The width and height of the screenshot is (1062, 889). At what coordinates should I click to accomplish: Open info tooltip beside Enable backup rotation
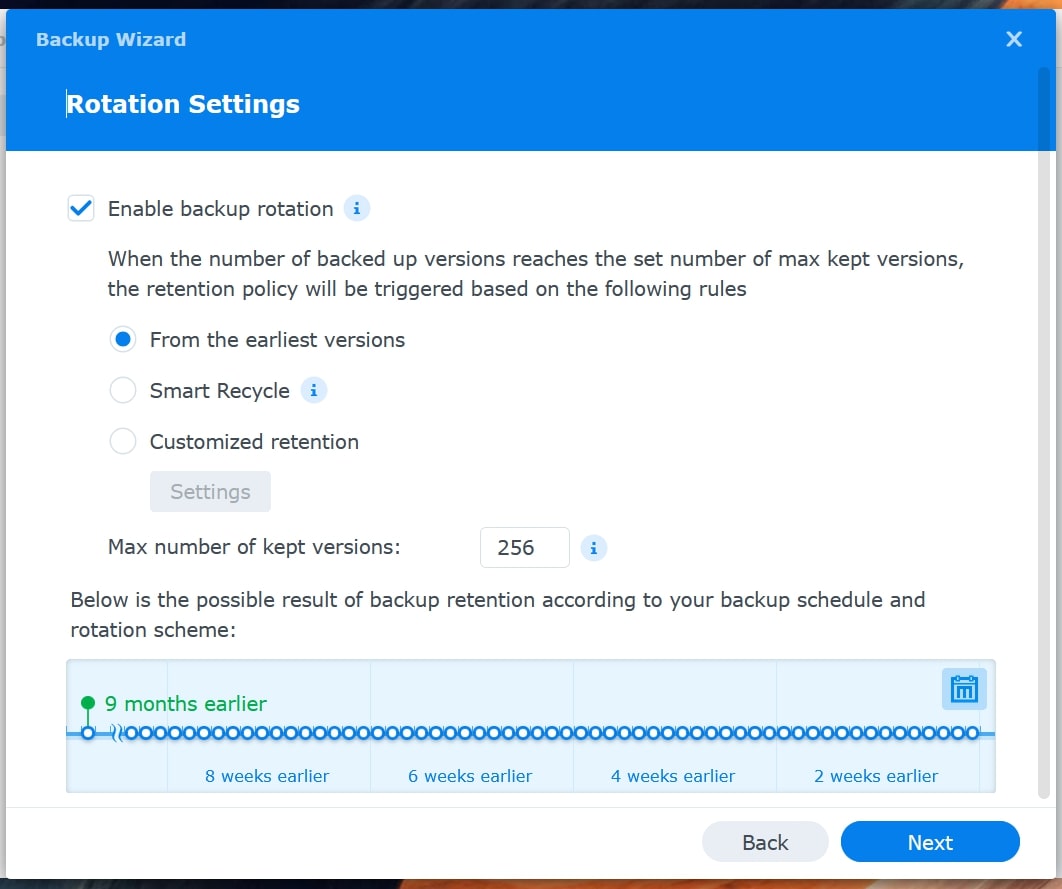point(356,209)
